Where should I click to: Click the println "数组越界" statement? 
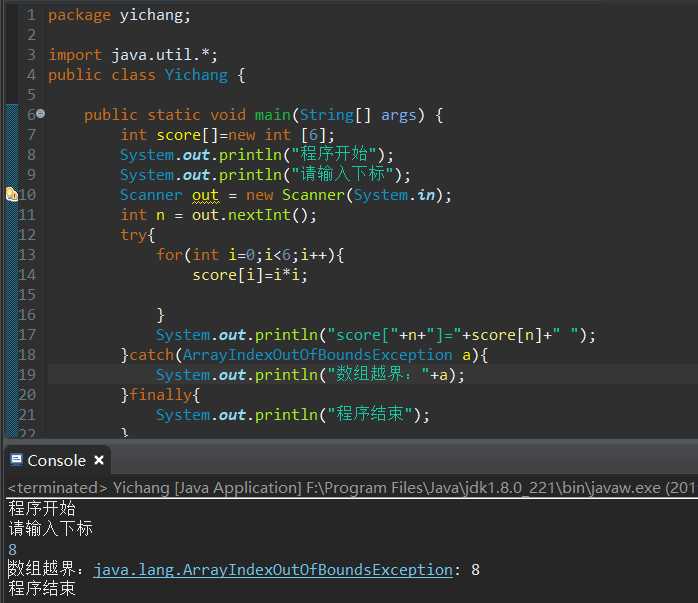pyautogui.click(x=310, y=375)
